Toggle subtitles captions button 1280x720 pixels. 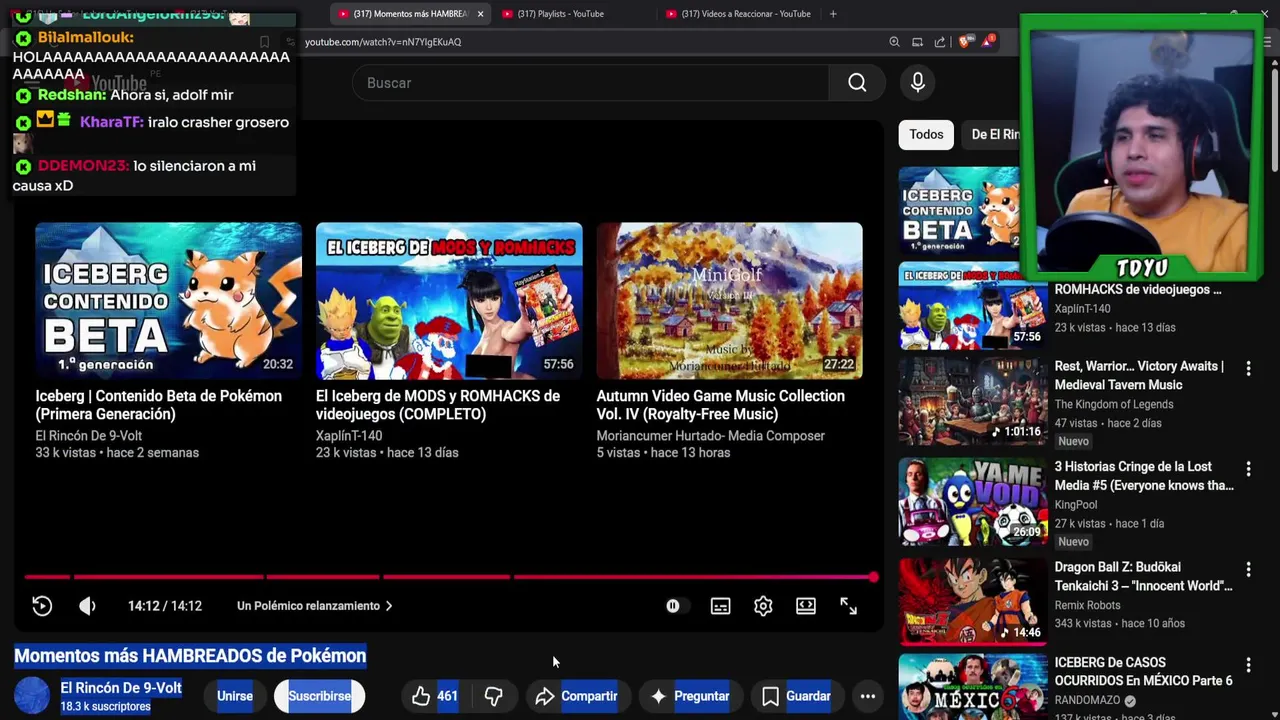721,606
